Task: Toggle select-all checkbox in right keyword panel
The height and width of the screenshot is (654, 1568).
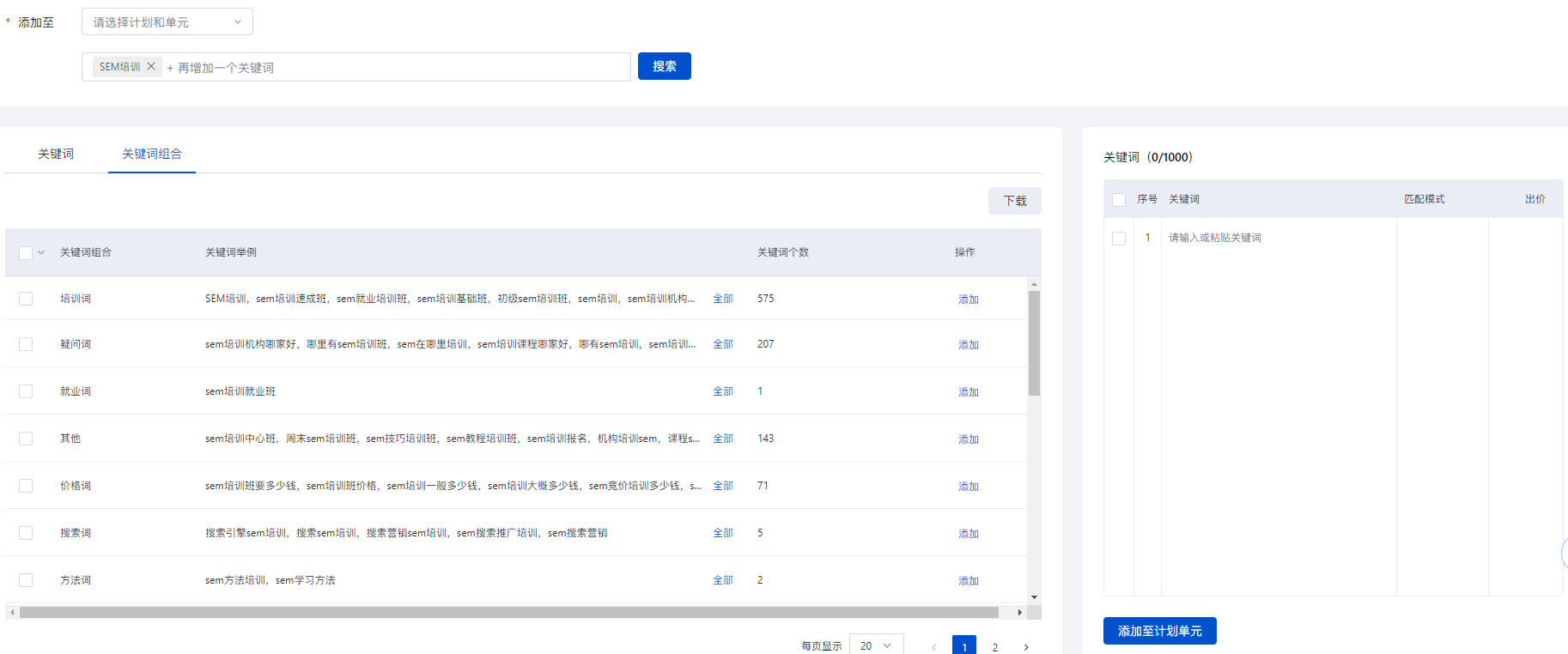Action: (x=1119, y=199)
